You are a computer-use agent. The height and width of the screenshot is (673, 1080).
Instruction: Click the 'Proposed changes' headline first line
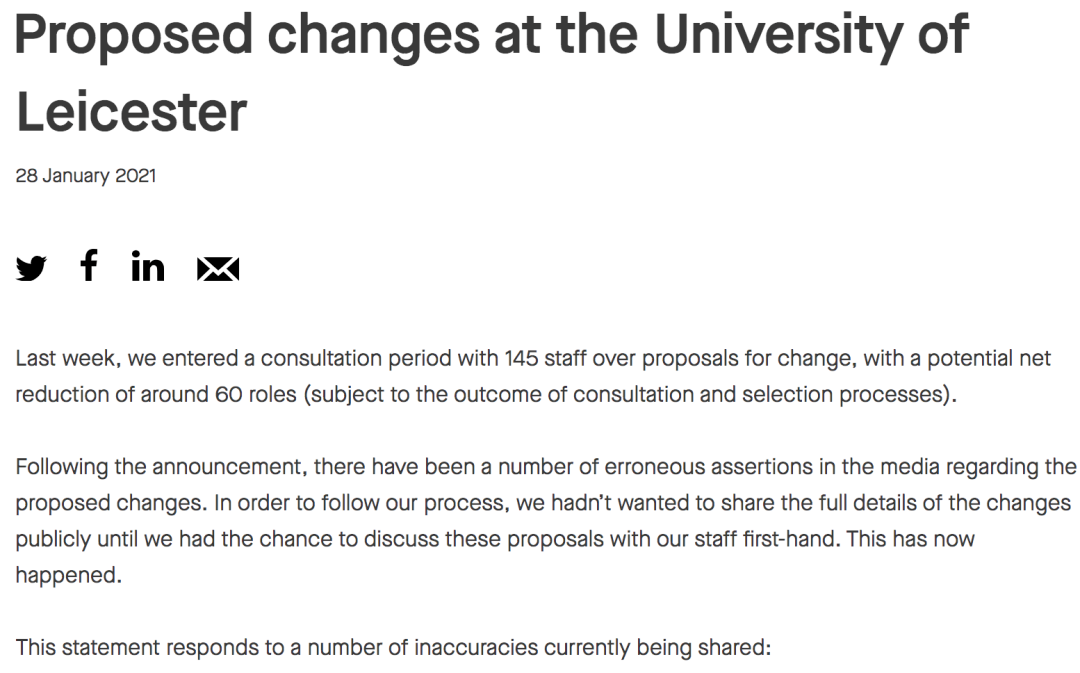pos(492,34)
